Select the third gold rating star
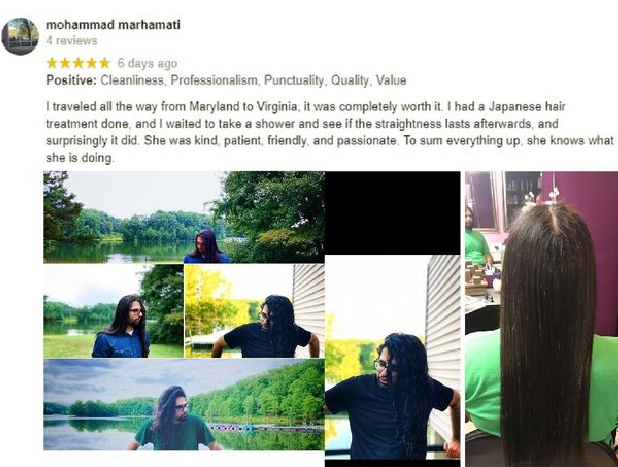This screenshot has height=467, width=618. pyautogui.click(x=78, y=63)
